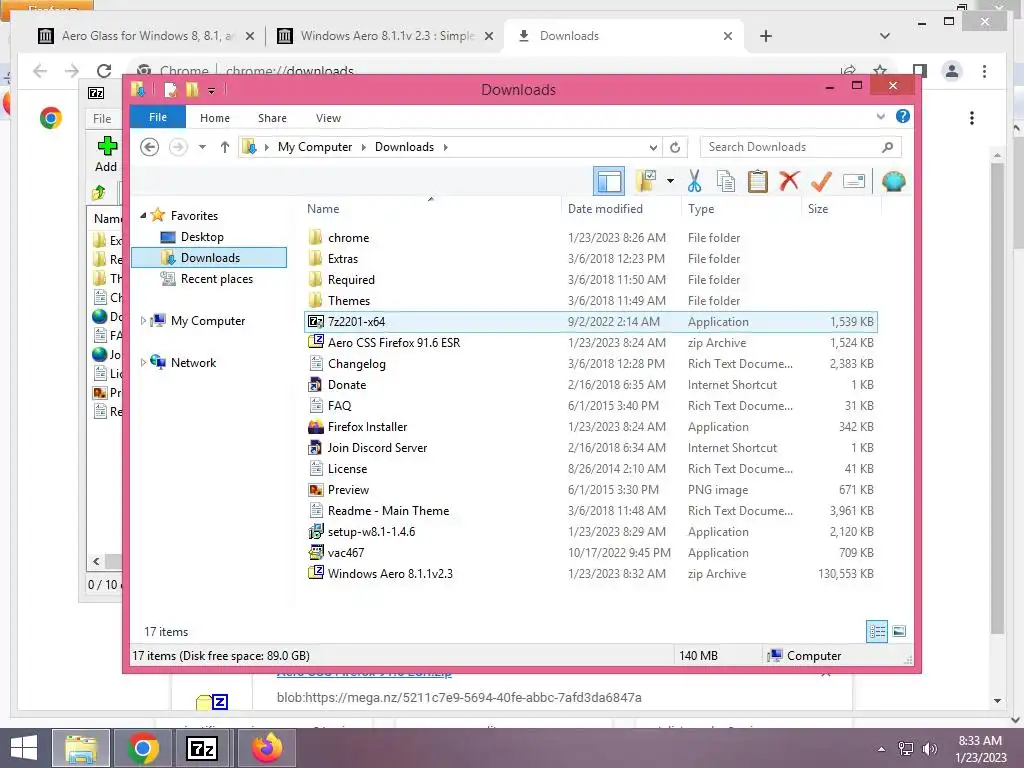Open address bar history dropdown
The image size is (1024, 768).
click(653, 148)
